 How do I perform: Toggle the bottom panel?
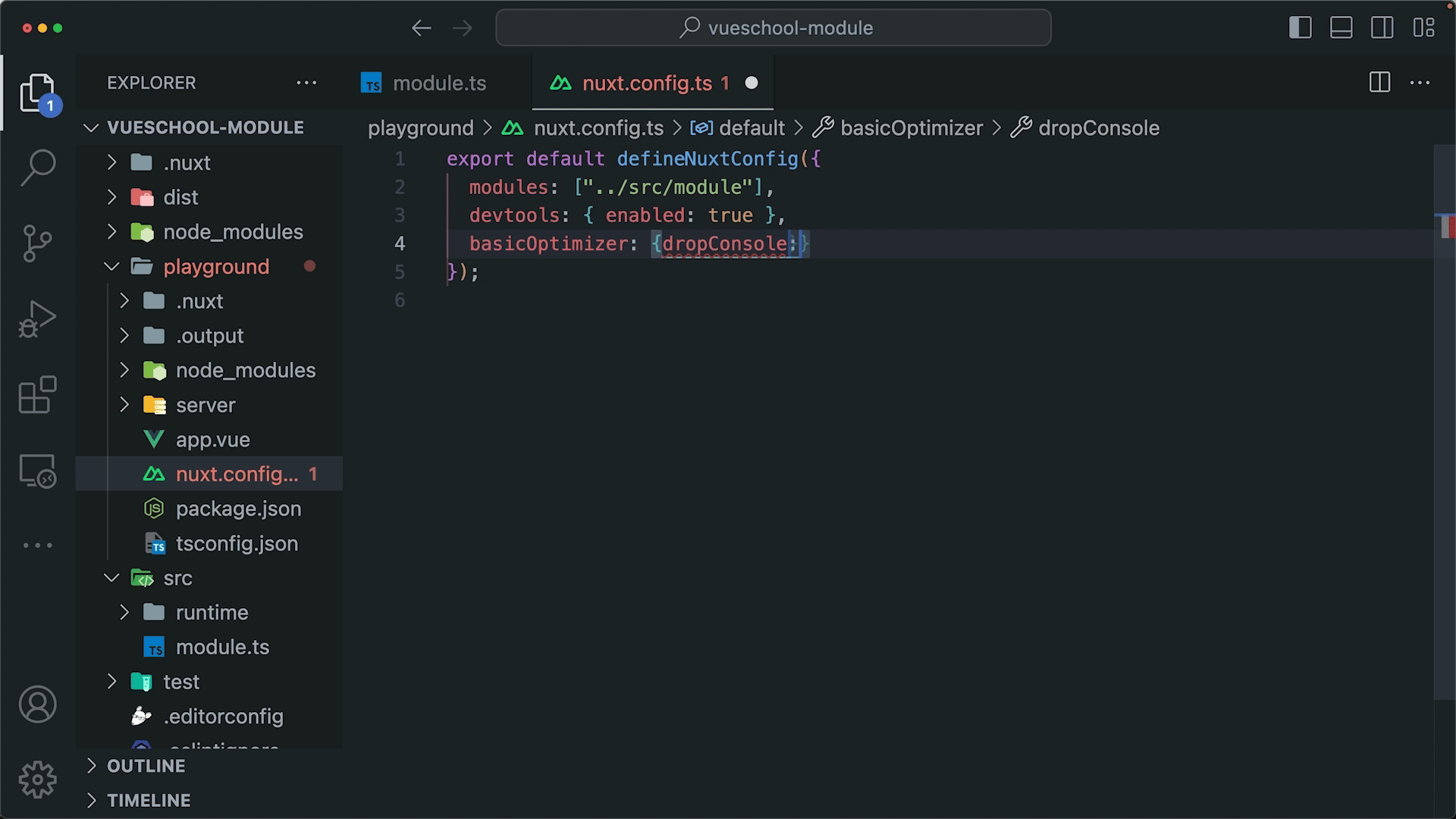(x=1341, y=28)
